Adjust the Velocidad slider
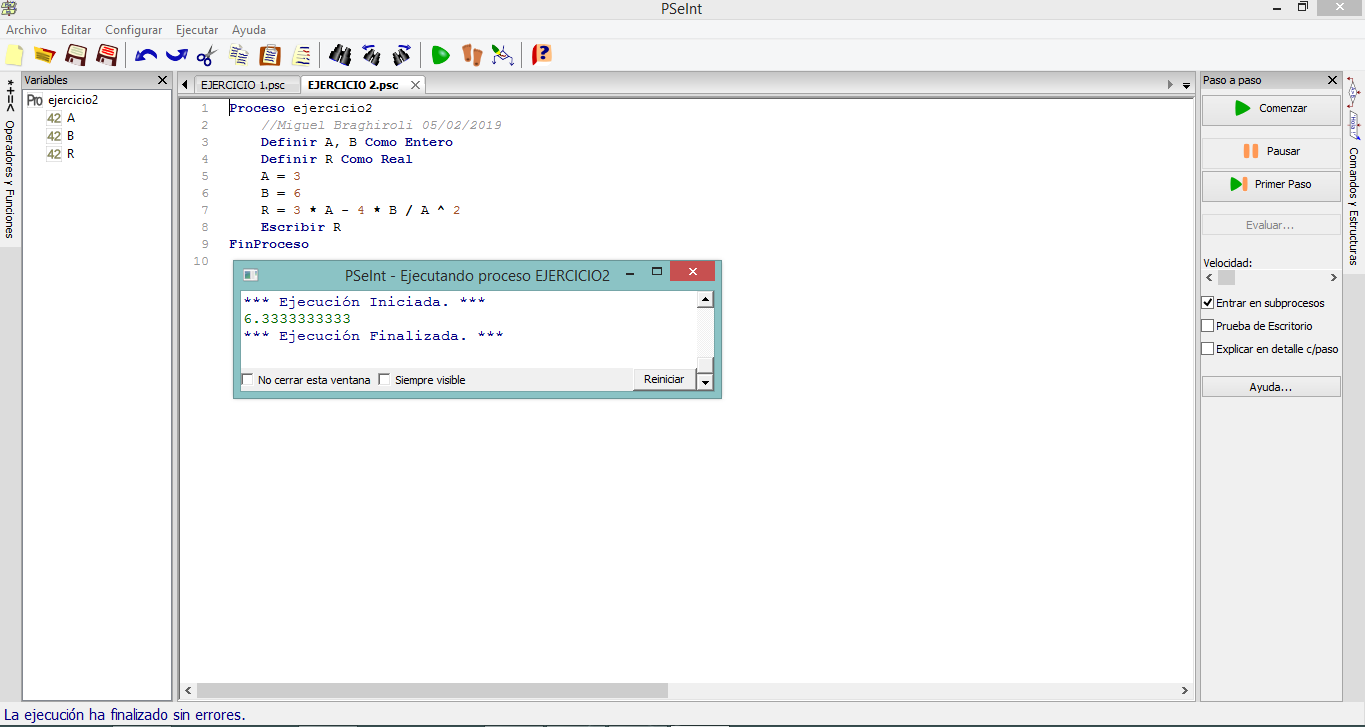 1228,277
